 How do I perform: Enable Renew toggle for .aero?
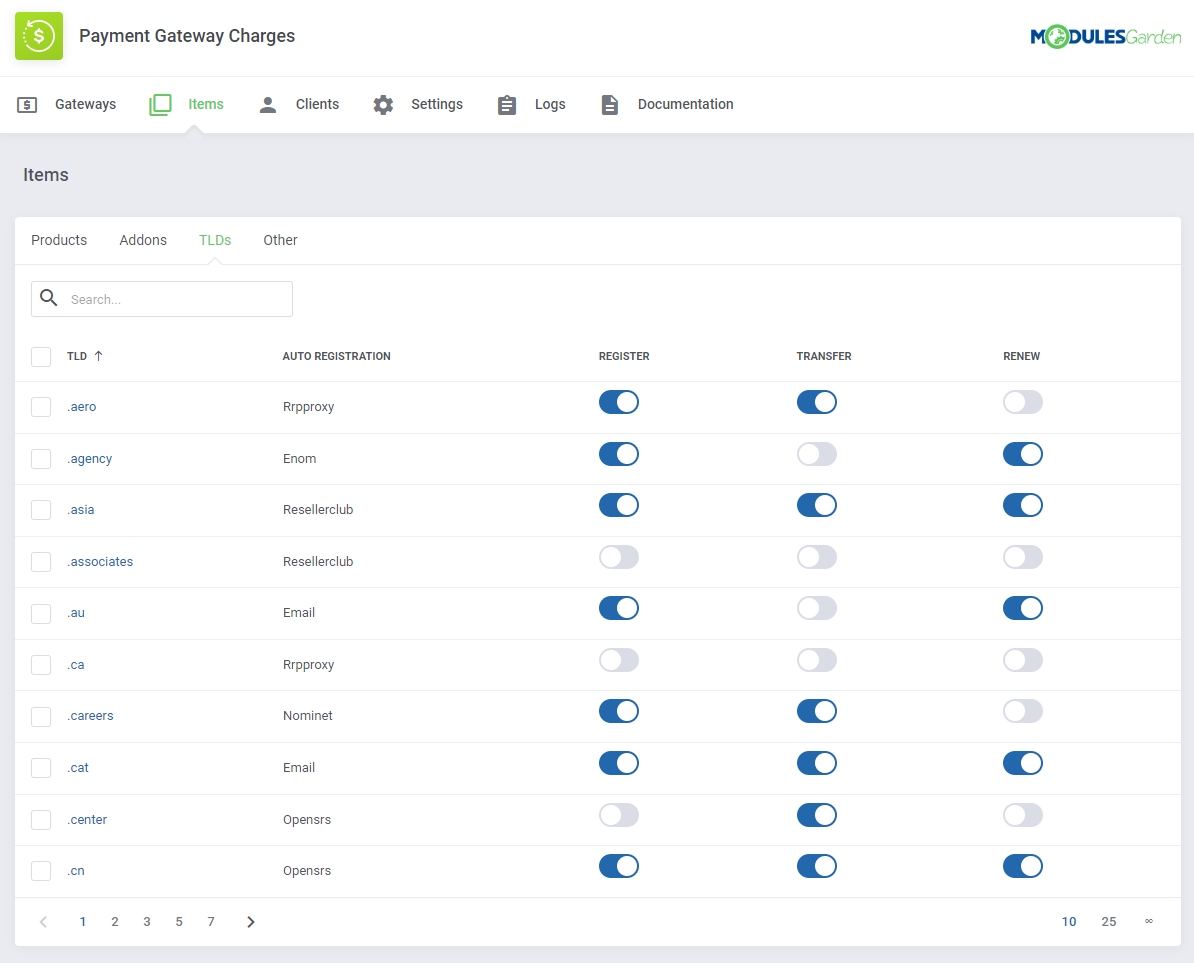click(1023, 402)
